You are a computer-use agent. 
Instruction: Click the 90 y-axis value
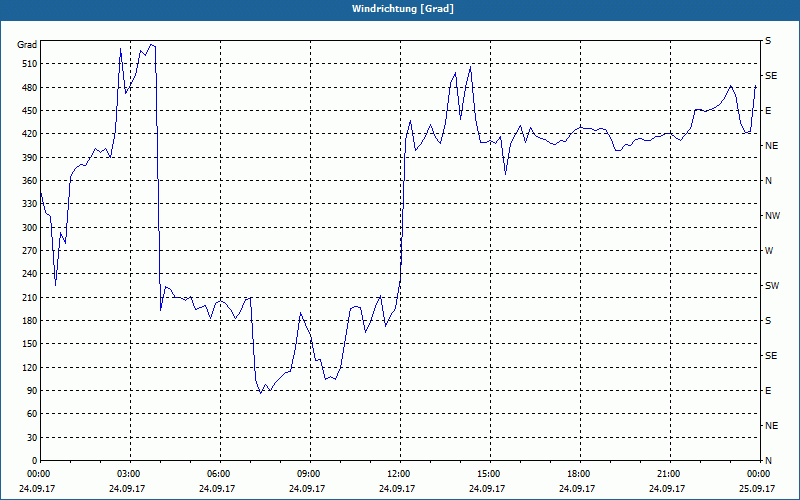tap(32, 391)
